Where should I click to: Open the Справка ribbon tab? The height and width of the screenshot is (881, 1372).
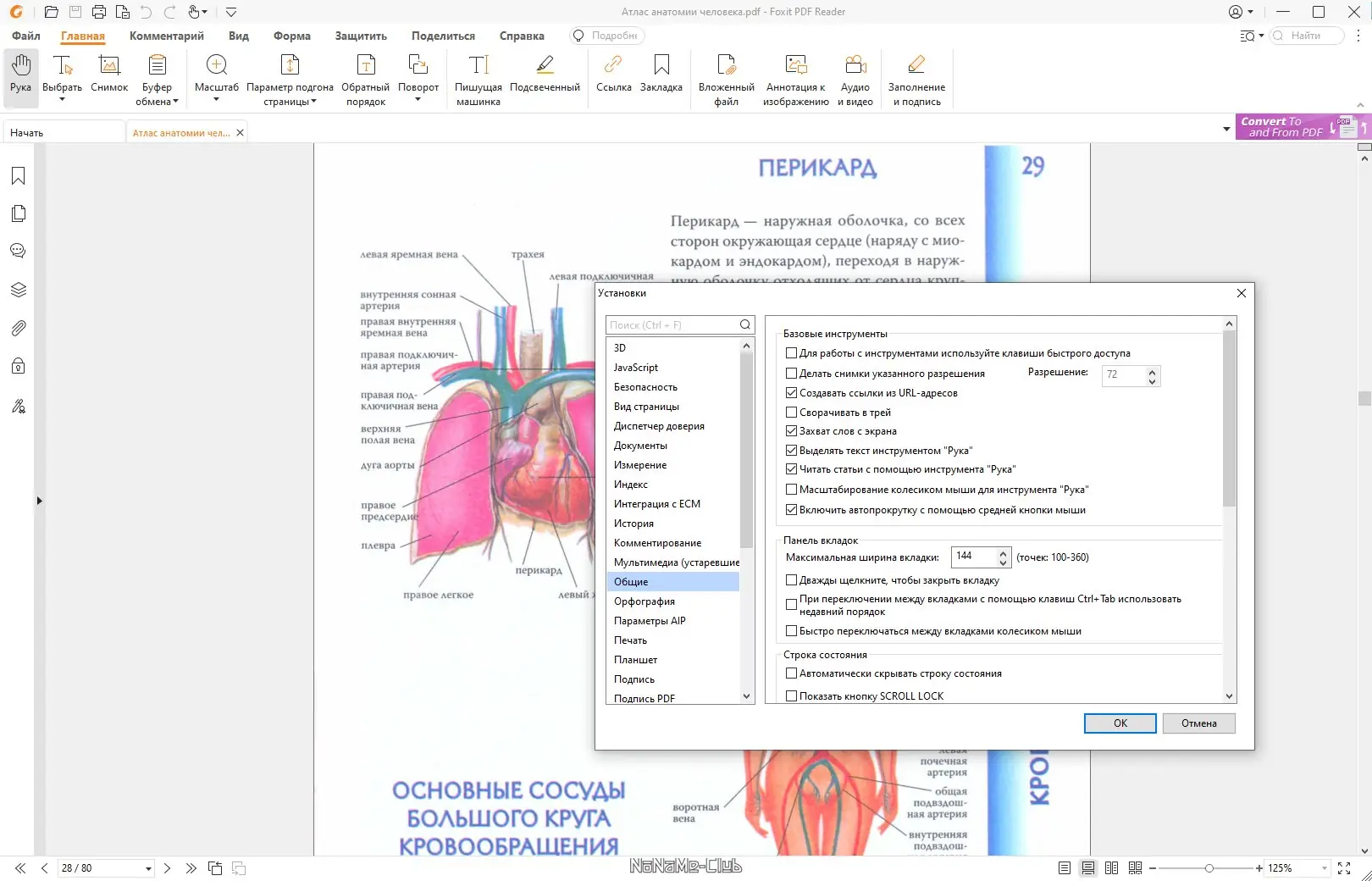point(522,36)
